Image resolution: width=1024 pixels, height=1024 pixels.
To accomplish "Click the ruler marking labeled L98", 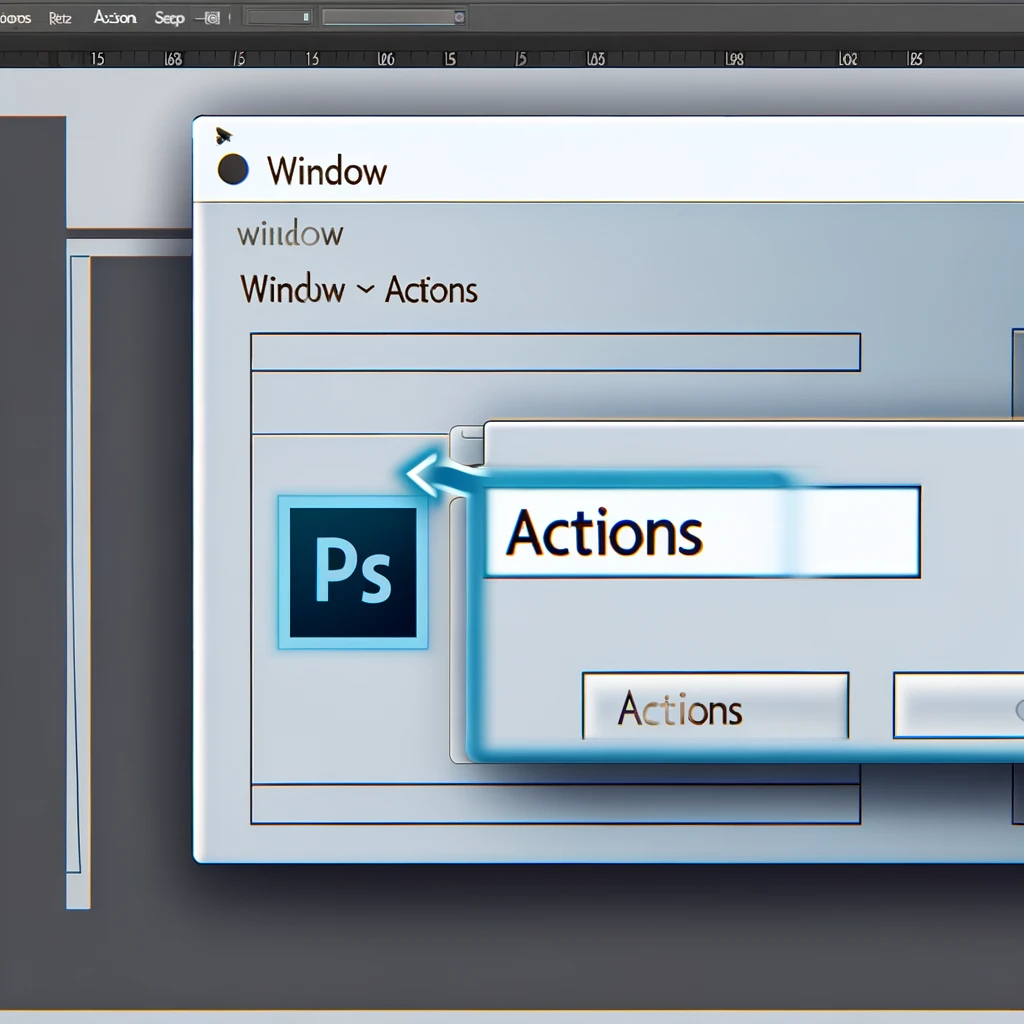I will pyautogui.click(x=735, y=59).
